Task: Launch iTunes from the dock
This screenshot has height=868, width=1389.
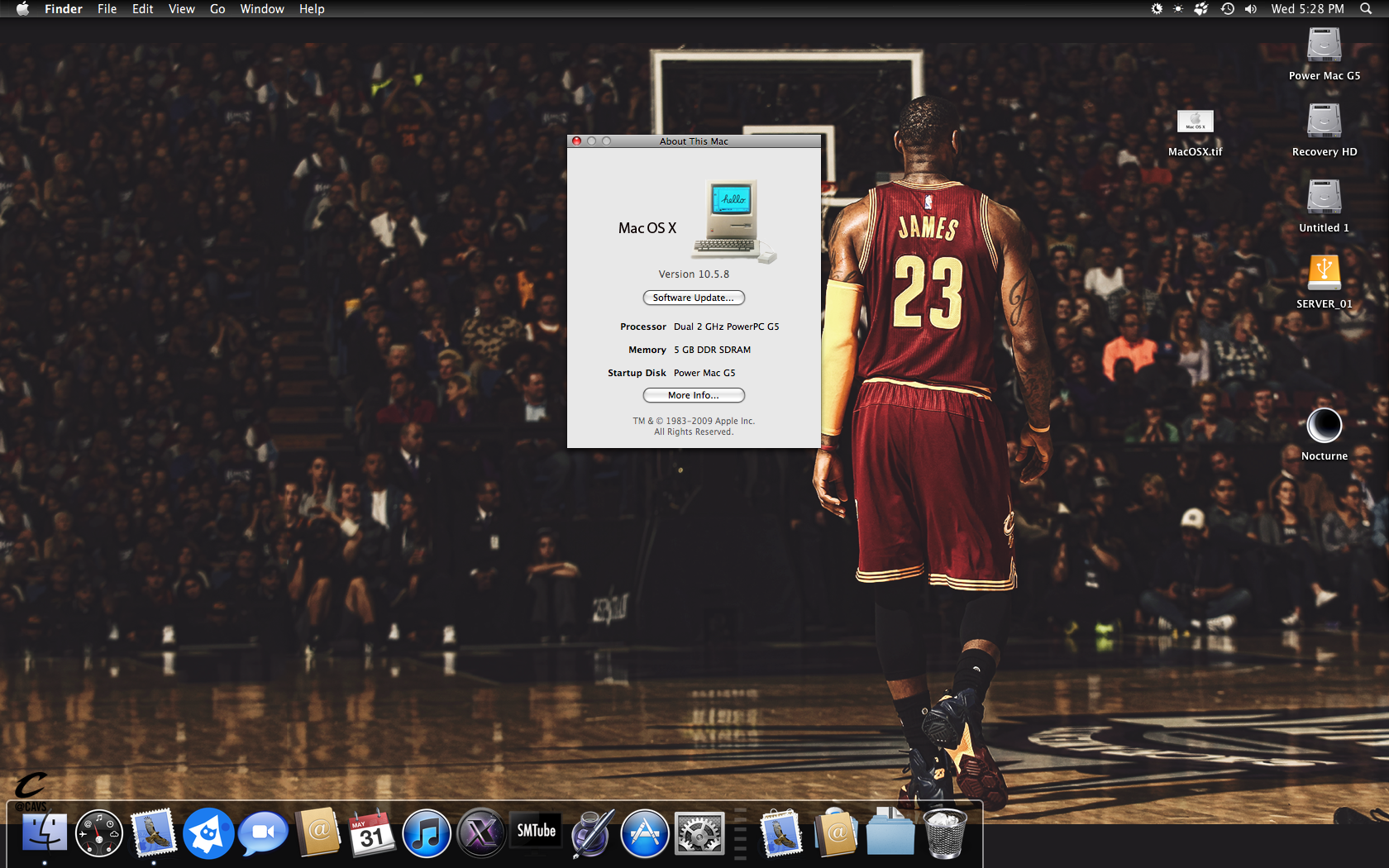Action: point(427,833)
